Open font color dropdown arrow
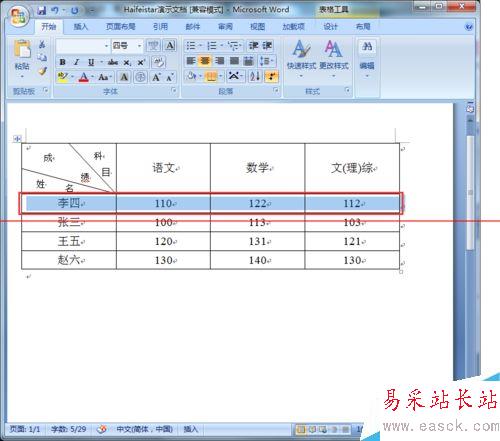This screenshot has width=500, height=441. point(92,77)
